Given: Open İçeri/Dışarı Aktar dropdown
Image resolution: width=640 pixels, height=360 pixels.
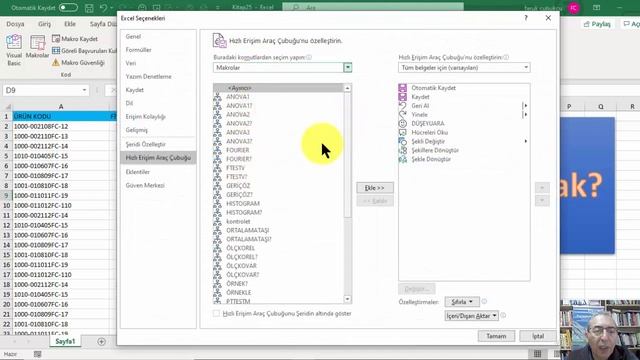Looking at the screenshot, I should tap(471, 316).
